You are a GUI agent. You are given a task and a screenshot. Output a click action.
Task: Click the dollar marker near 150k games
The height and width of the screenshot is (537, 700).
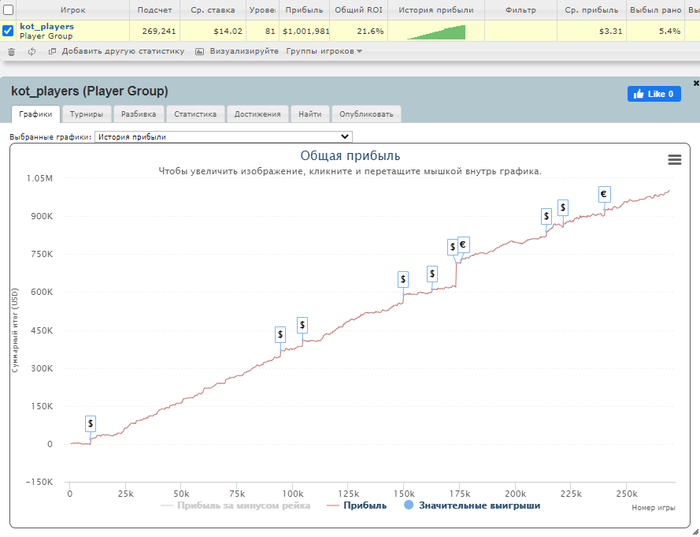click(x=403, y=279)
